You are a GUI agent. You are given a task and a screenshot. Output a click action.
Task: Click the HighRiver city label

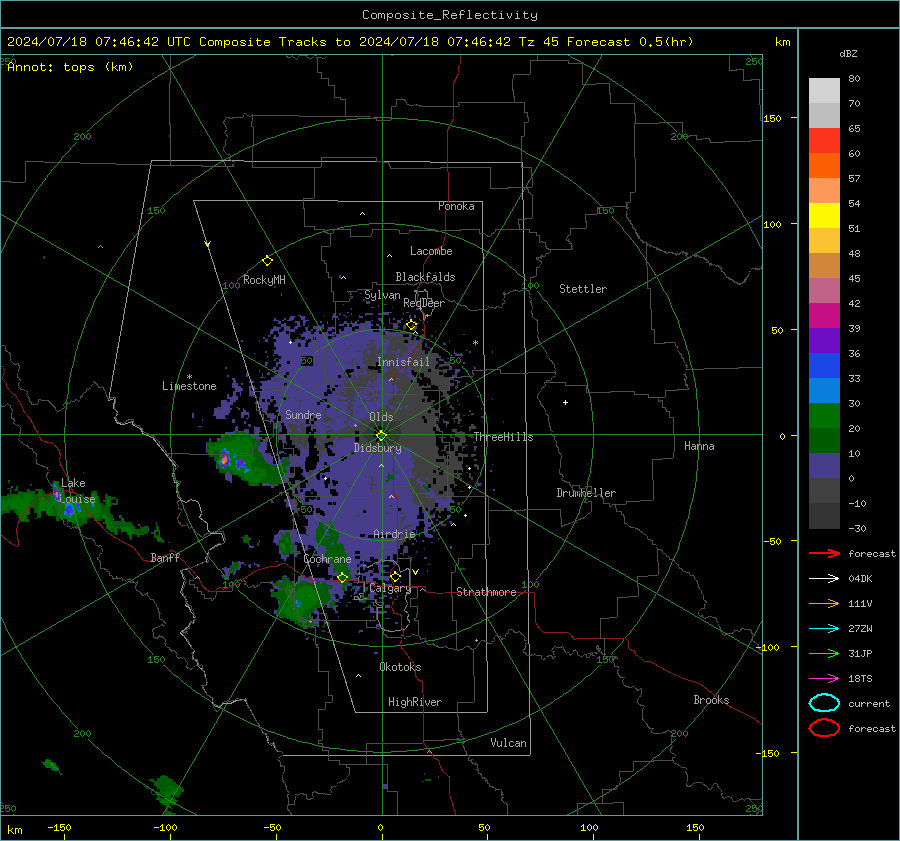click(415, 702)
